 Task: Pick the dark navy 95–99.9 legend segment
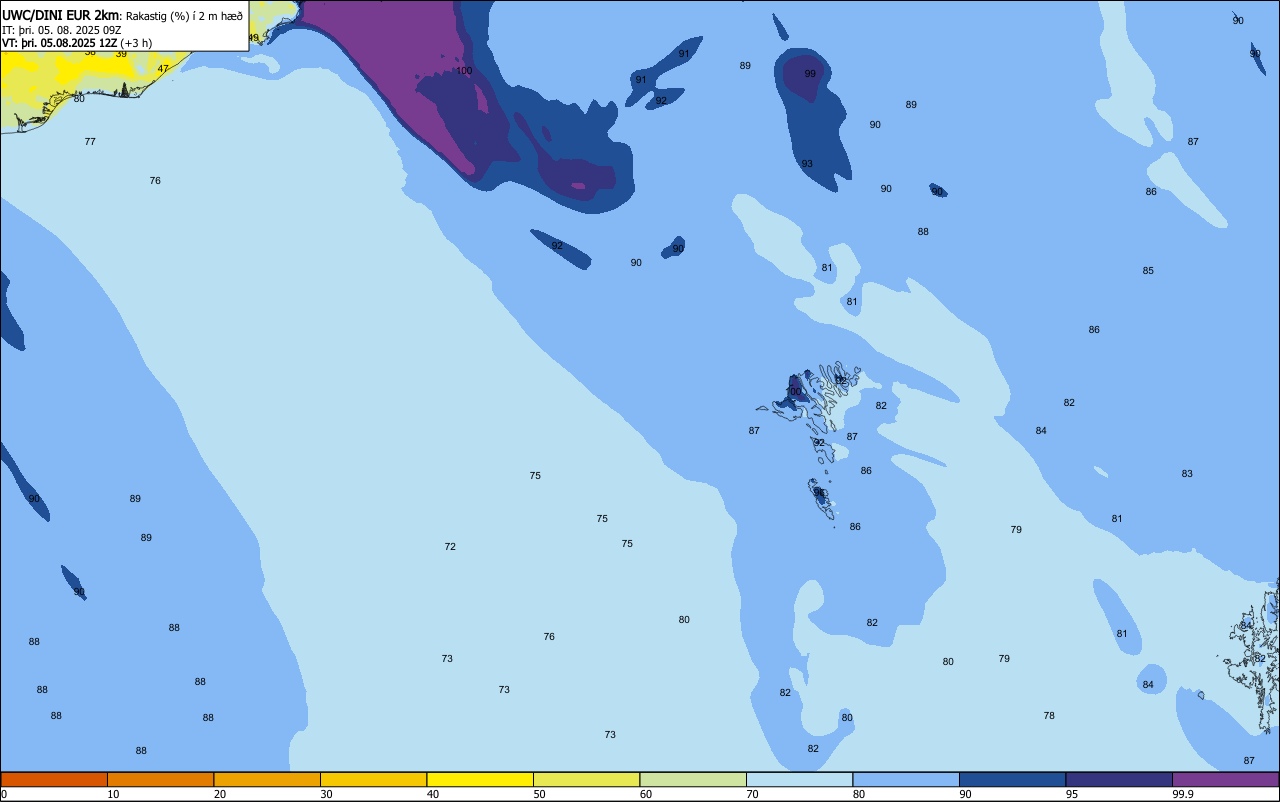click(x=1119, y=779)
